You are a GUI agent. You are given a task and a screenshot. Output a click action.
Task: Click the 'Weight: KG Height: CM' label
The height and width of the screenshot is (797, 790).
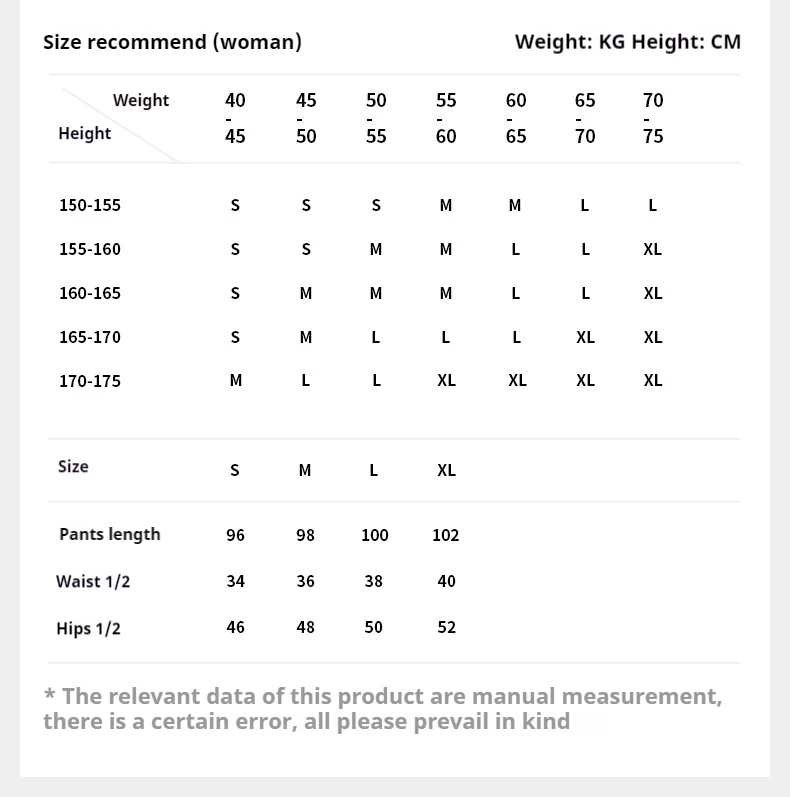click(x=628, y=42)
